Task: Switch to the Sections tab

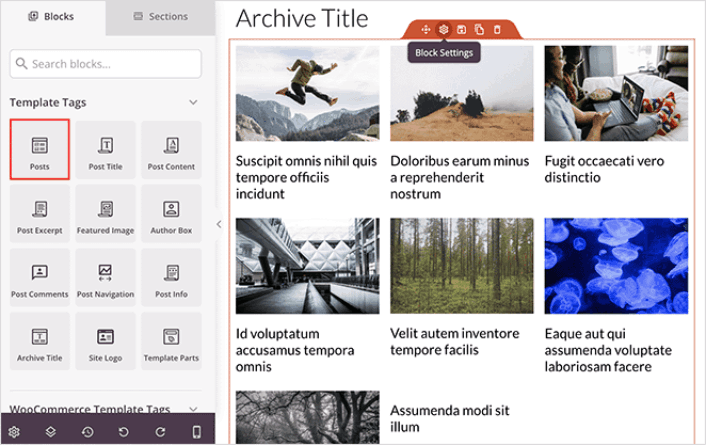Action: pos(160,16)
